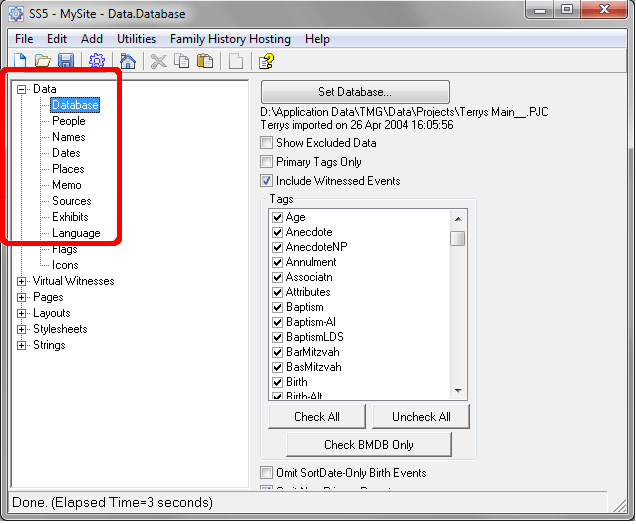Enable the Show Excluded Data checkbox

pos(267,143)
